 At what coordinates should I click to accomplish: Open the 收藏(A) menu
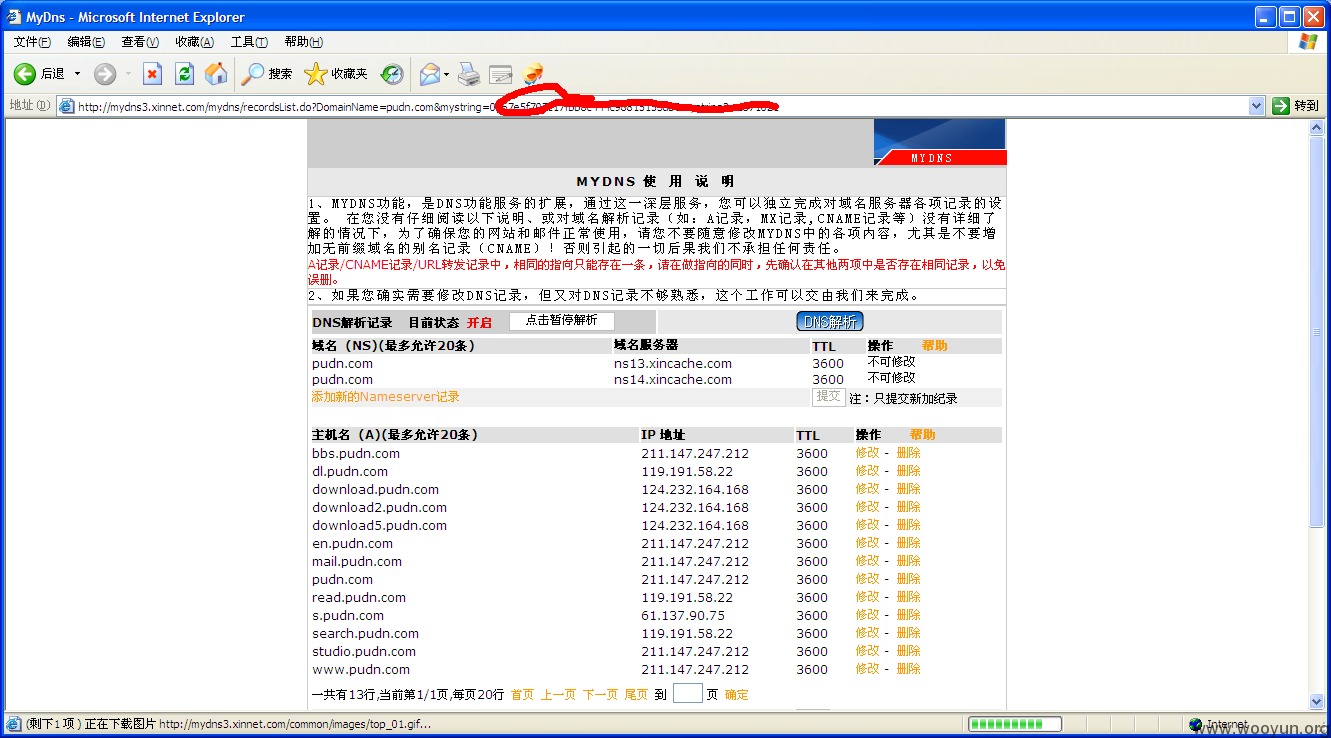pyautogui.click(x=194, y=42)
